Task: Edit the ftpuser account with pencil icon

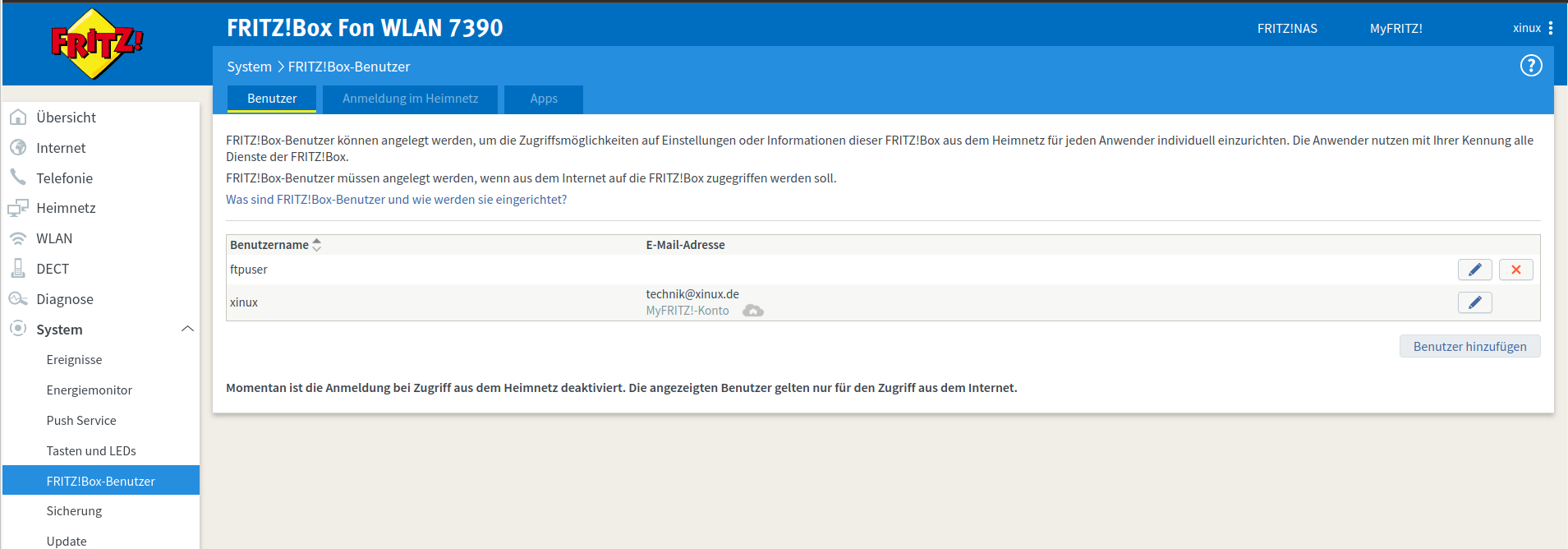Action: (1474, 270)
